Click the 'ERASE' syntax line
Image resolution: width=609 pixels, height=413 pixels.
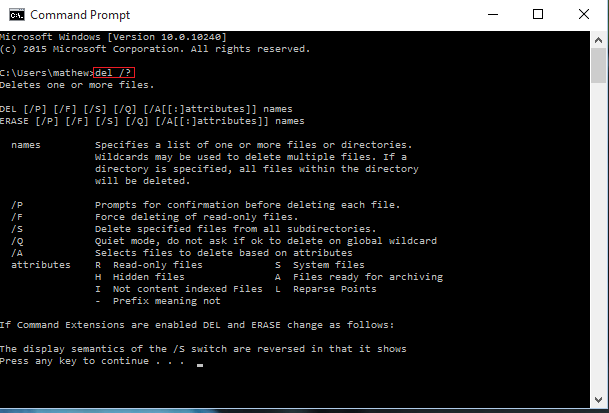[x=150, y=121]
